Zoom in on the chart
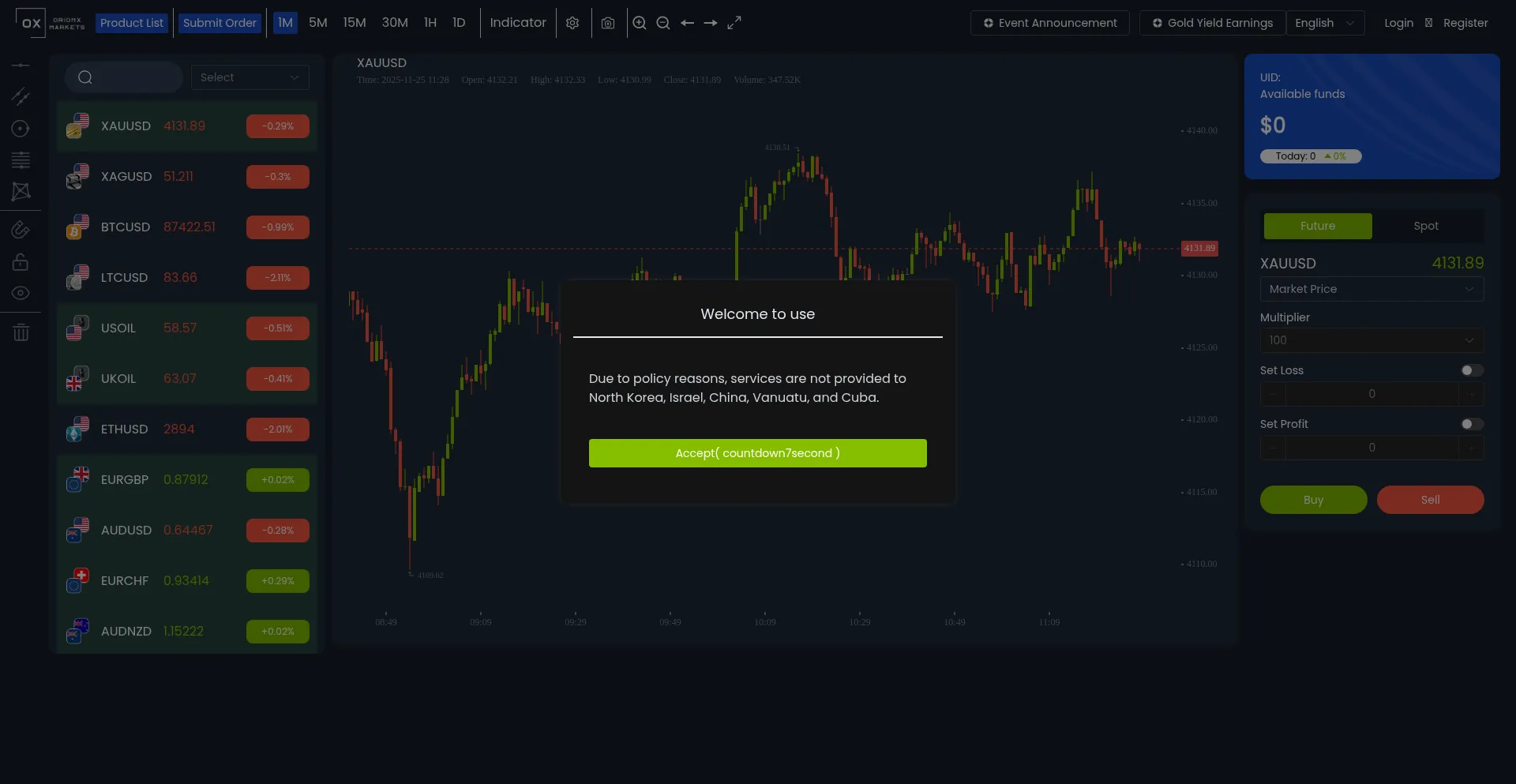This screenshot has width=1516, height=784. point(640,23)
